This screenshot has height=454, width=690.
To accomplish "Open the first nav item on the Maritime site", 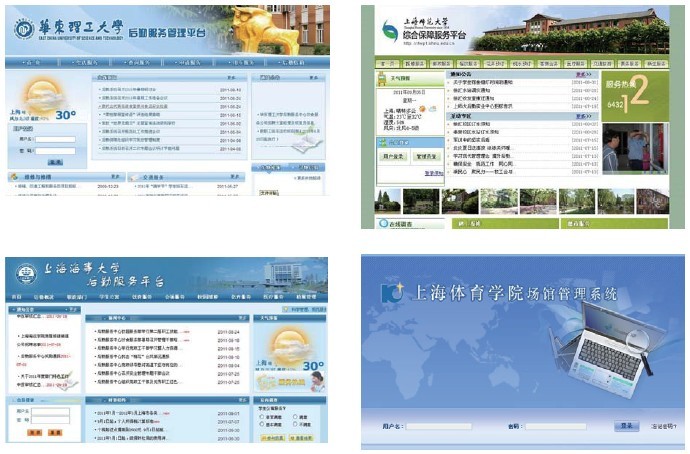I will click(x=16, y=297).
